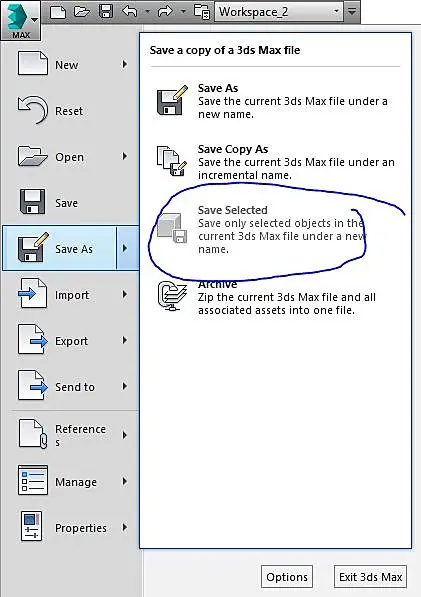The height and width of the screenshot is (597, 421).
Task: Click the Redo arrow in the toolbar
Action: (165, 11)
